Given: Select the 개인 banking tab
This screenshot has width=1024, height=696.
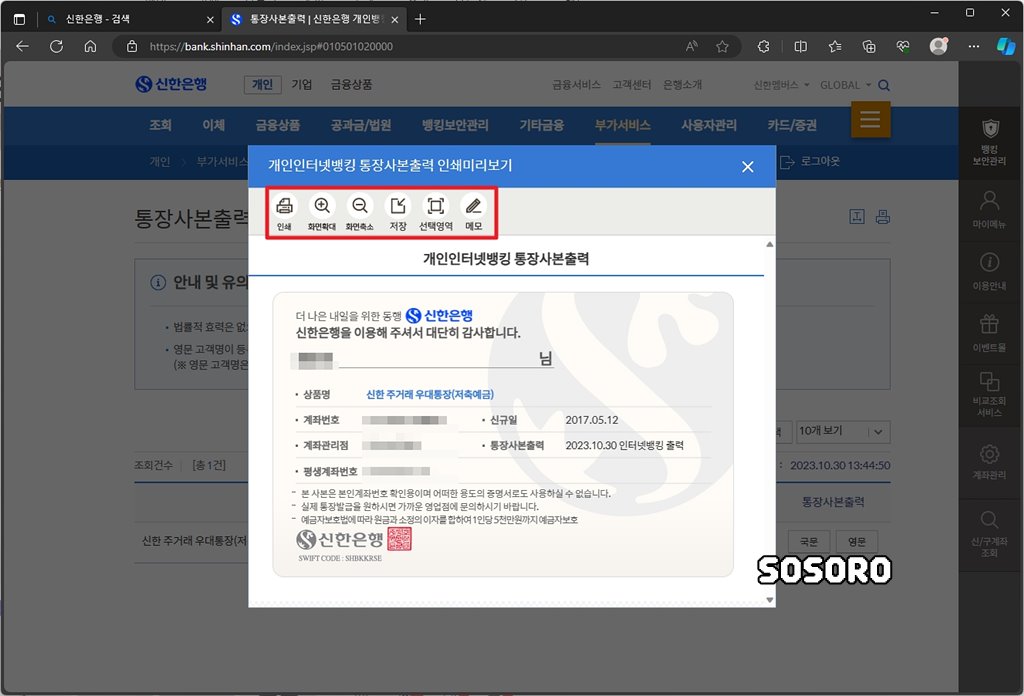Looking at the screenshot, I should pyautogui.click(x=263, y=84).
